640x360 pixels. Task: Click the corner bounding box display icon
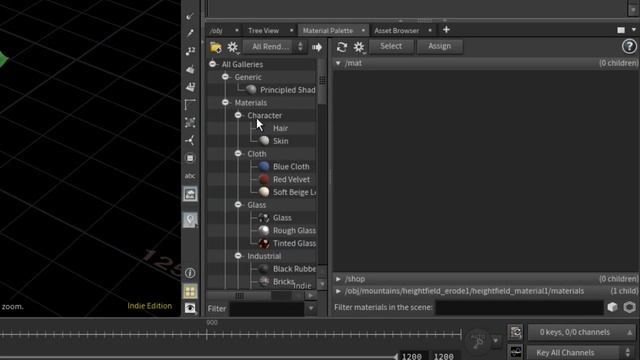click(x=190, y=104)
